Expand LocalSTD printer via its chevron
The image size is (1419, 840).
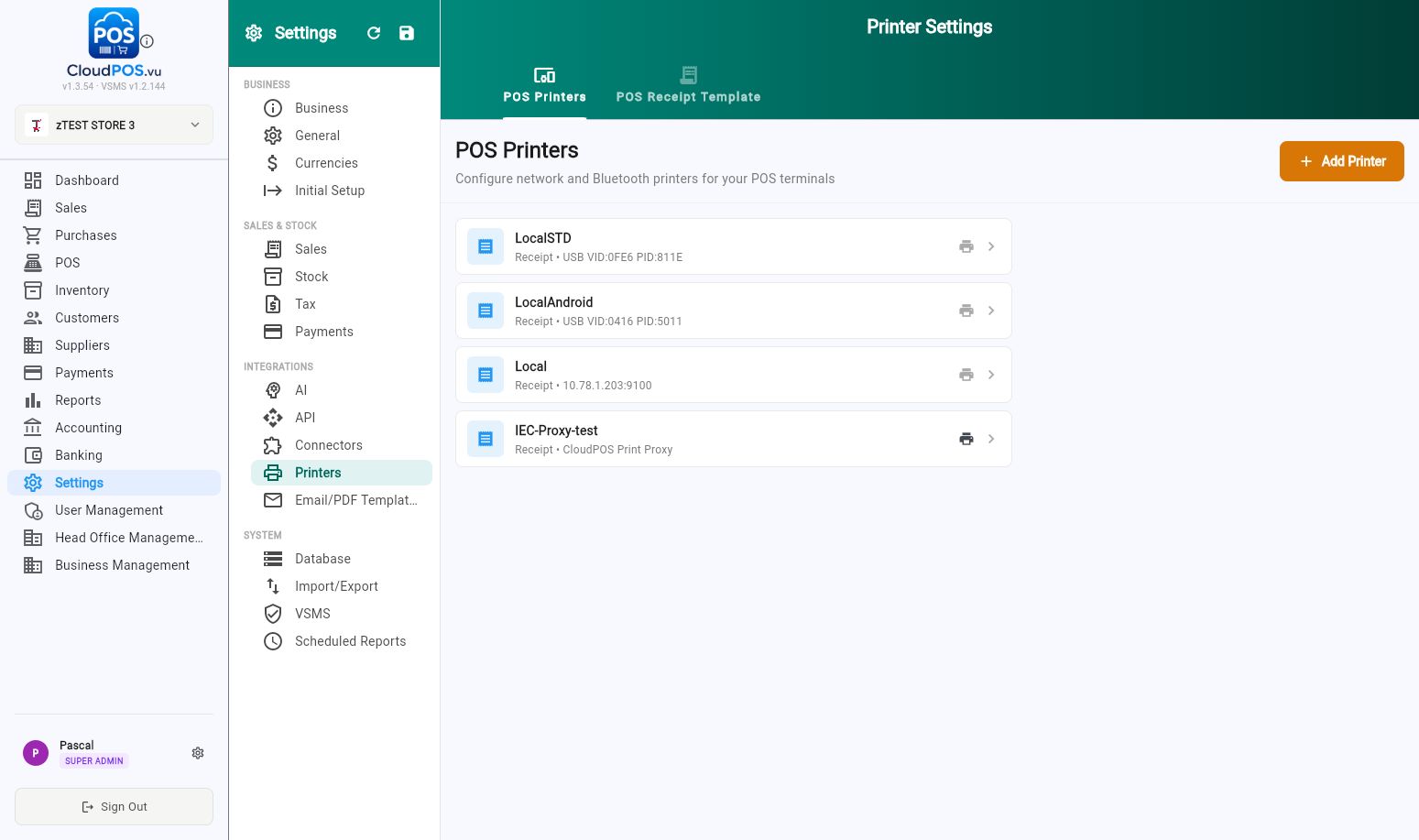[x=991, y=246]
